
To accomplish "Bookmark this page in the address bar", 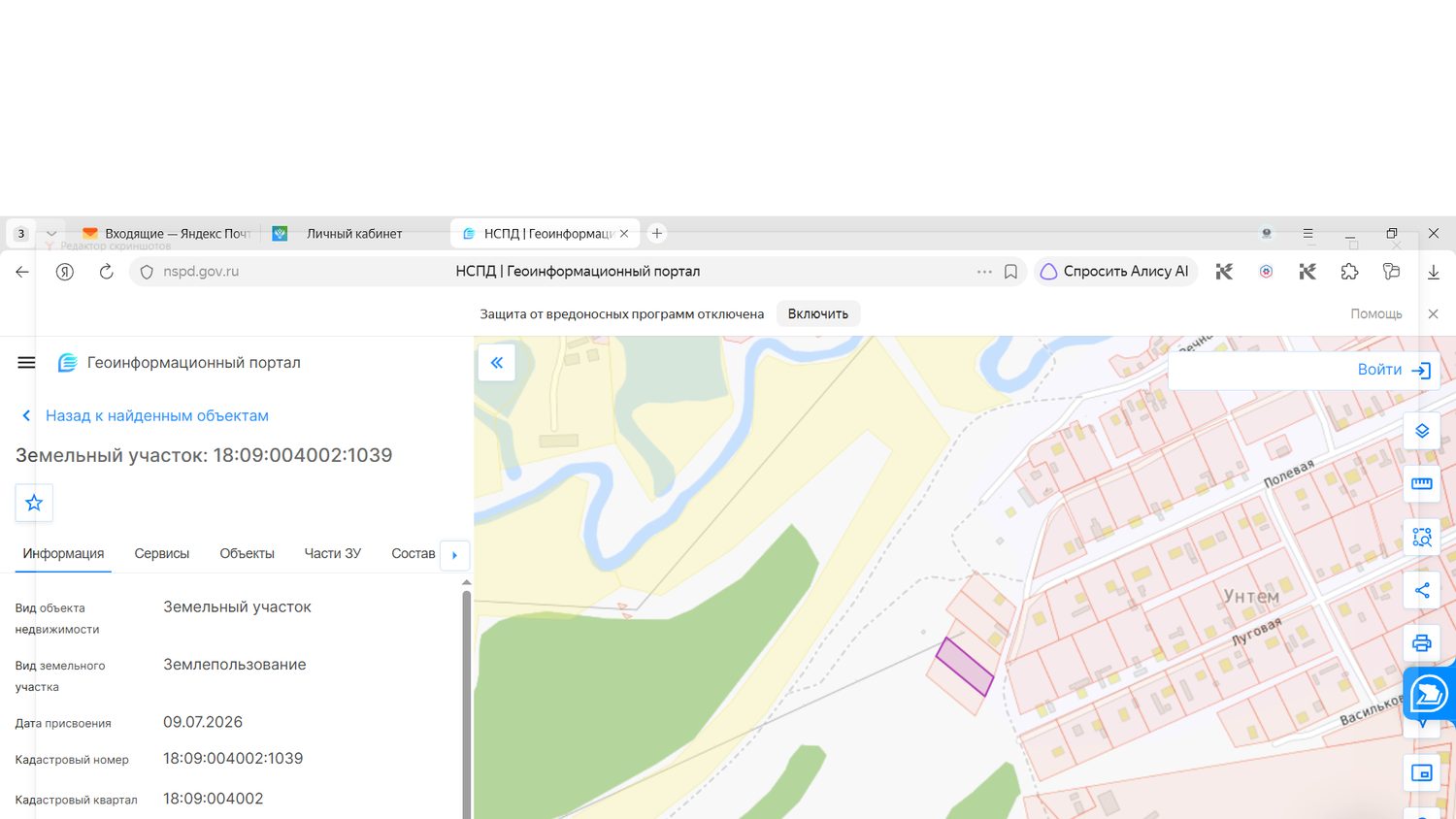I will [x=1010, y=272].
